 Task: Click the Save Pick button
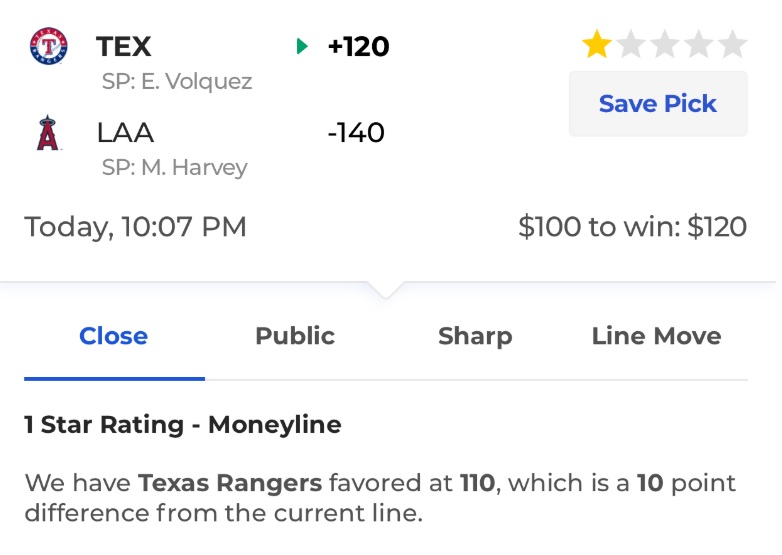tap(658, 104)
